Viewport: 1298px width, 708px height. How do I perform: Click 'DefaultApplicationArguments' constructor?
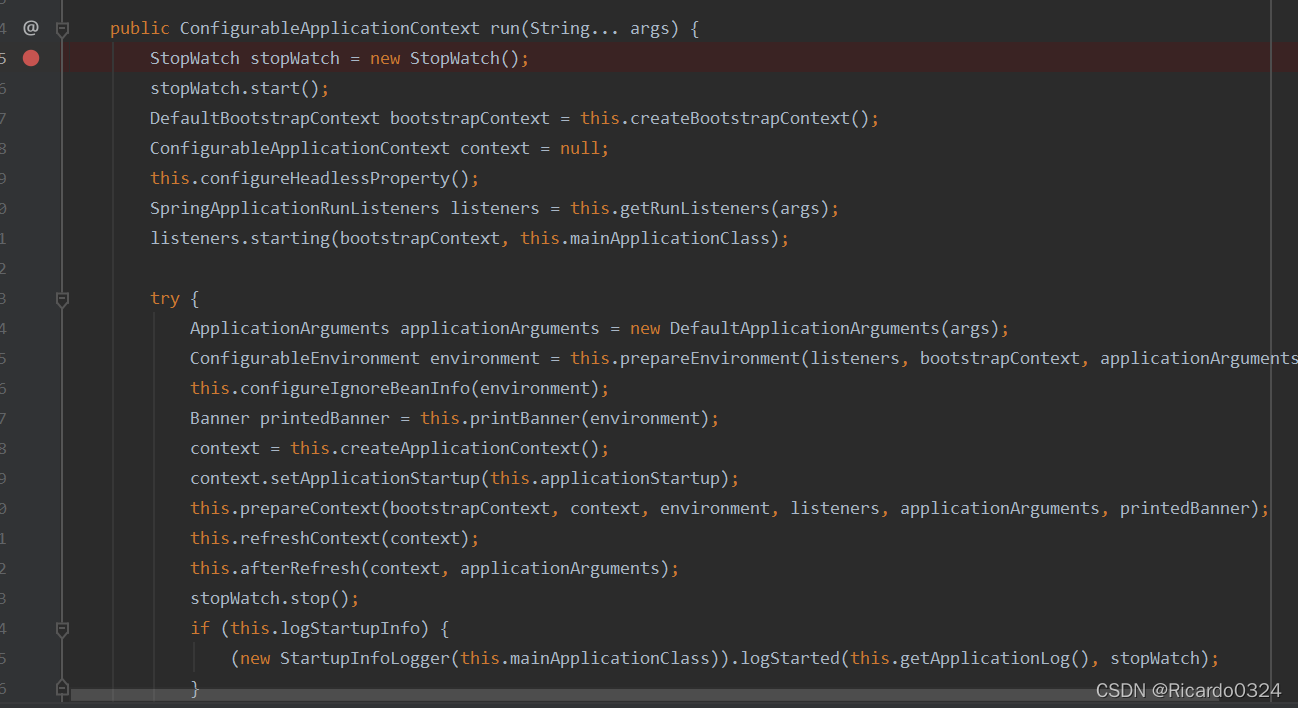pyautogui.click(x=805, y=328)
